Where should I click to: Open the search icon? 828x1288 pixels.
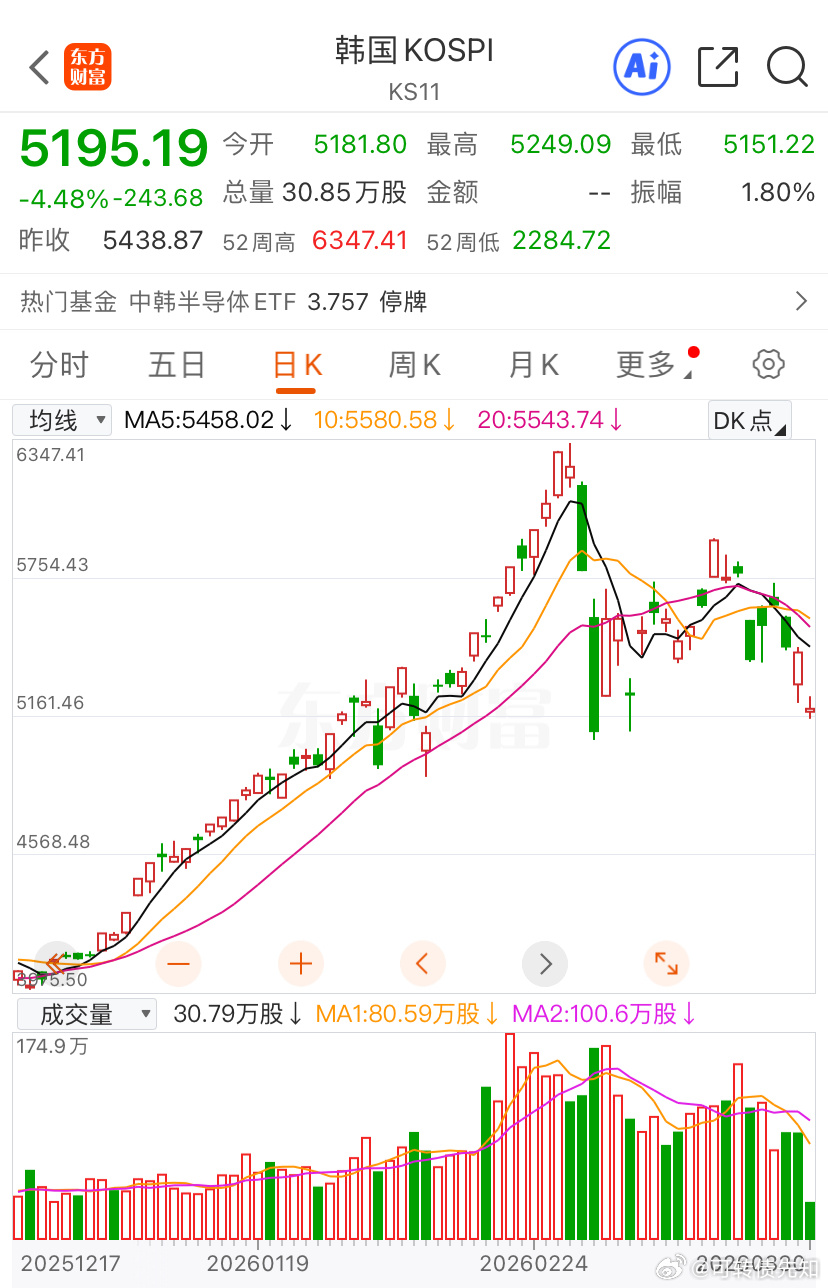pyautogui.click(x=788, y=67)
